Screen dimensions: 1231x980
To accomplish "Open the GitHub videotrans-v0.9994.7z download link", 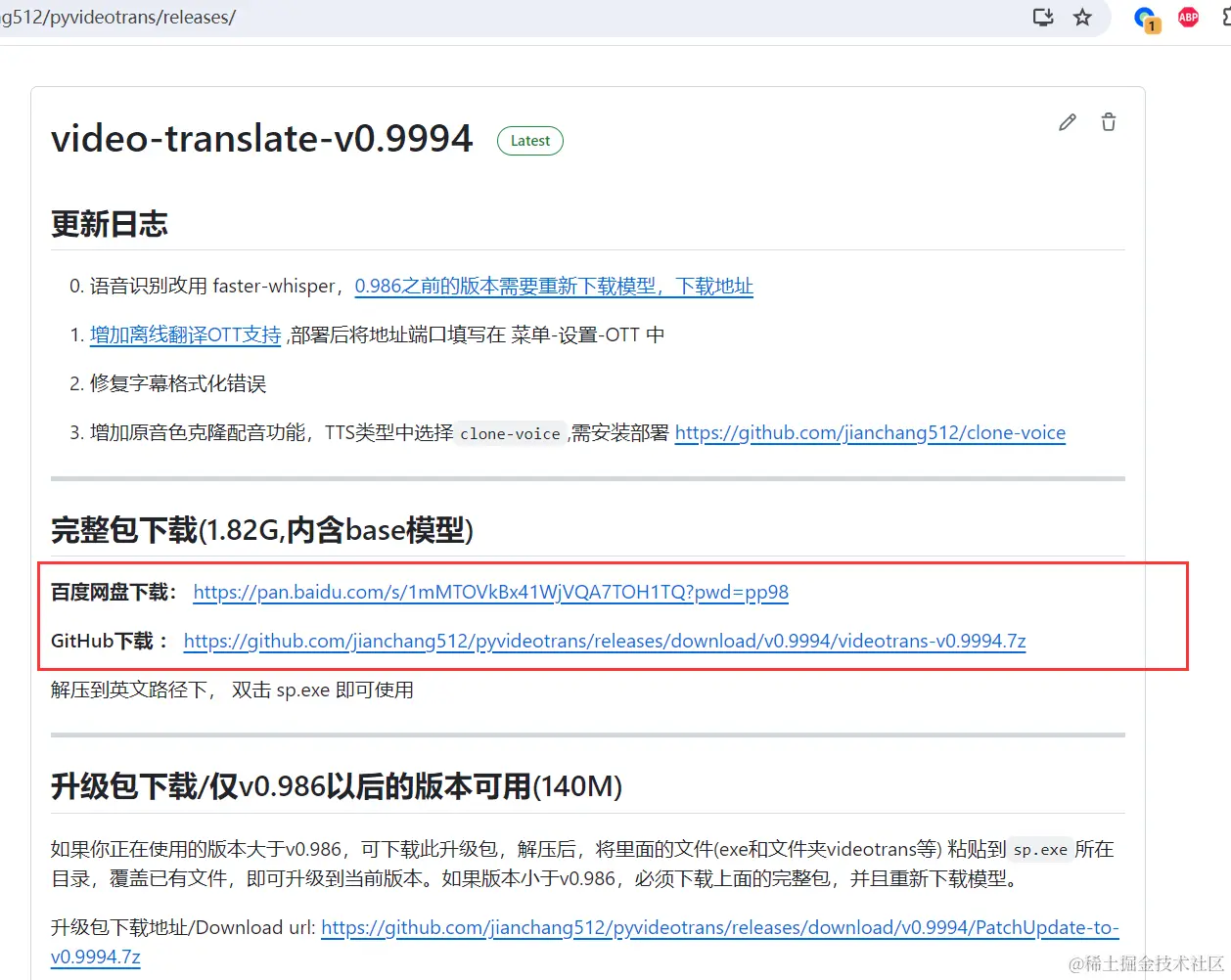I will tap(604, 641).
